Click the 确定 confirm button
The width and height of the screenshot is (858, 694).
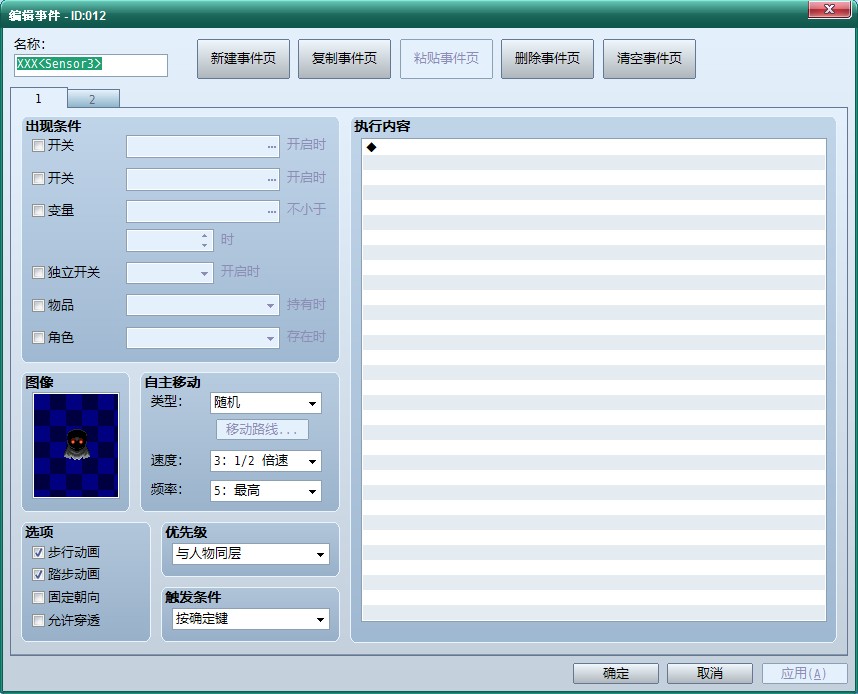(616, 673)
